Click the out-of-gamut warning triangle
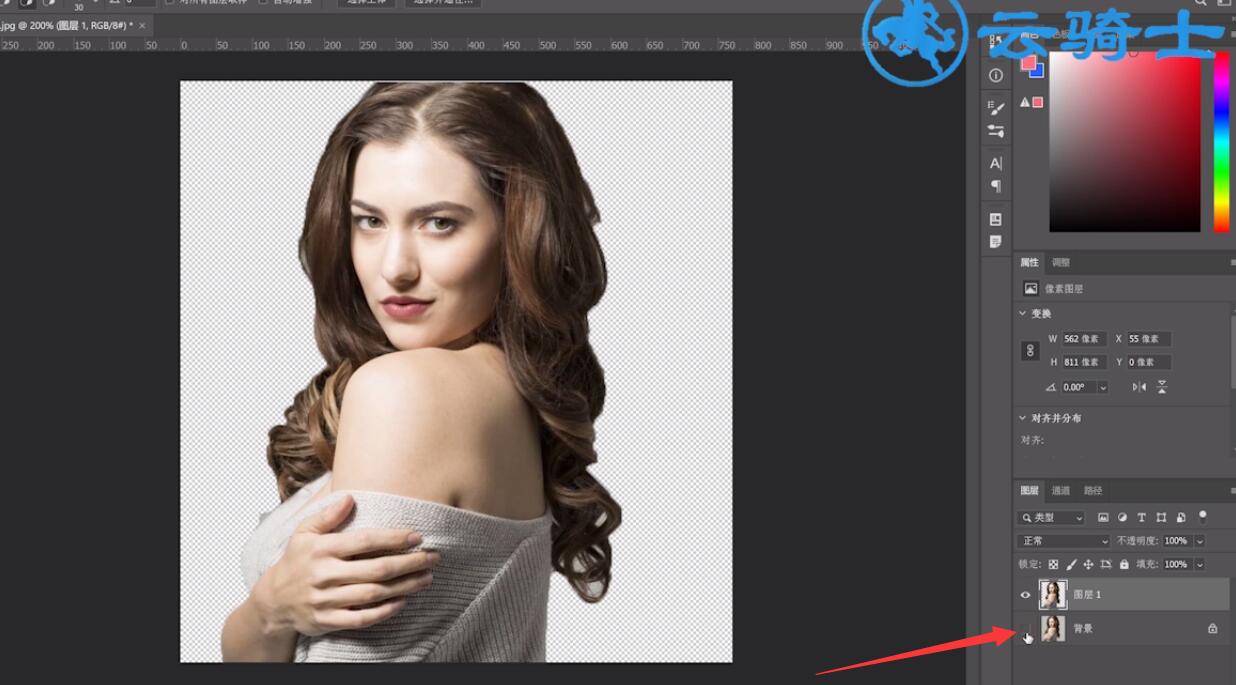This screenshot has width=1236, height=685. coord(1025,102)
